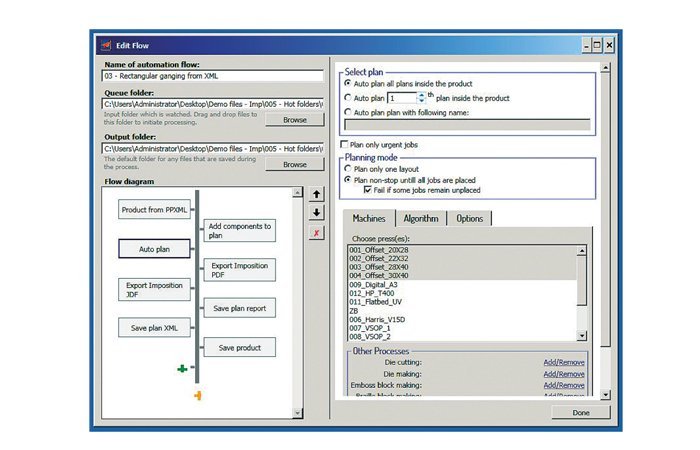Select Plan non-stop until all jobs placed
The image size is (700, 450).
pyautogui.click(x=348, y=179)
